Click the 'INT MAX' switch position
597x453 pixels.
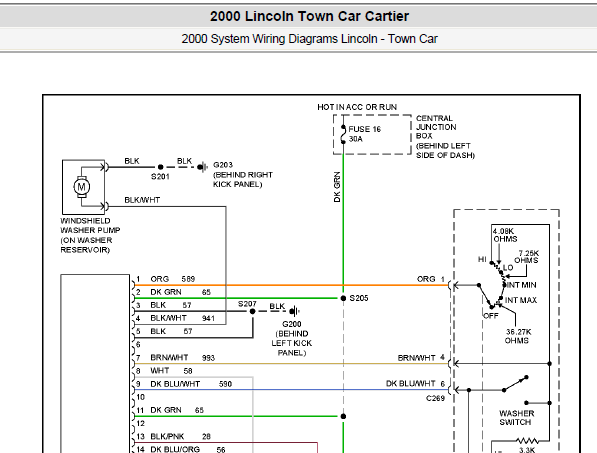(x=520, y=300)
